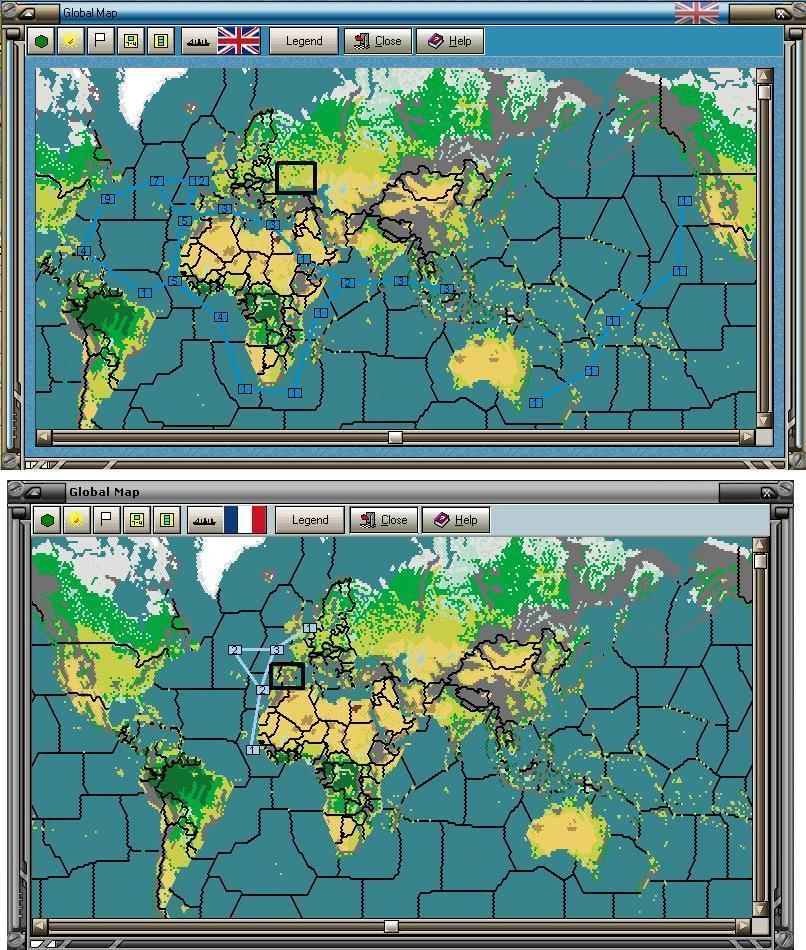Click the right scroll arrow under the French map

pyautogui.click(x=744, y=926)
